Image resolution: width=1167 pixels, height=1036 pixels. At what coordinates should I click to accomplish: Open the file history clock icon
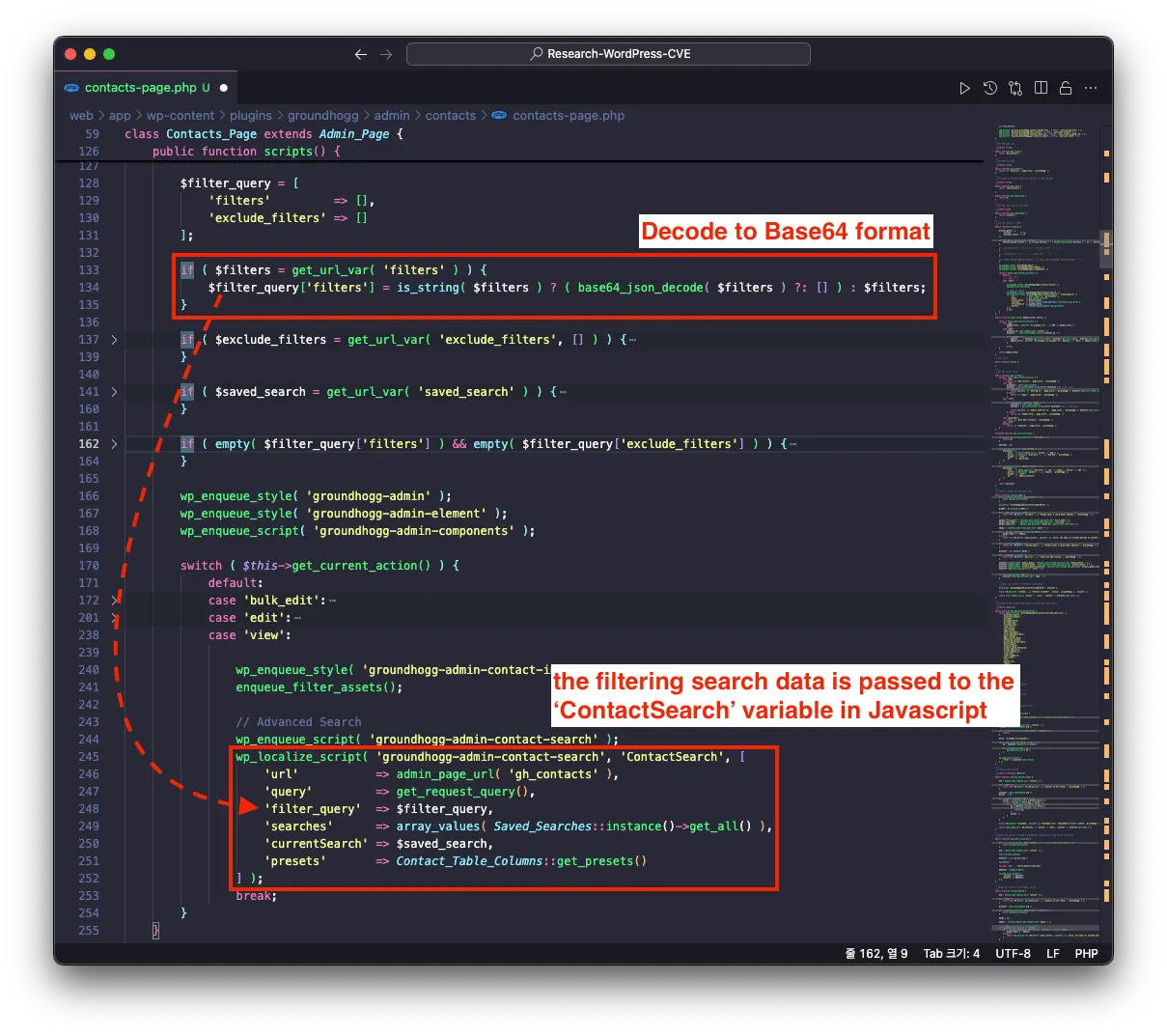(990, 88)
